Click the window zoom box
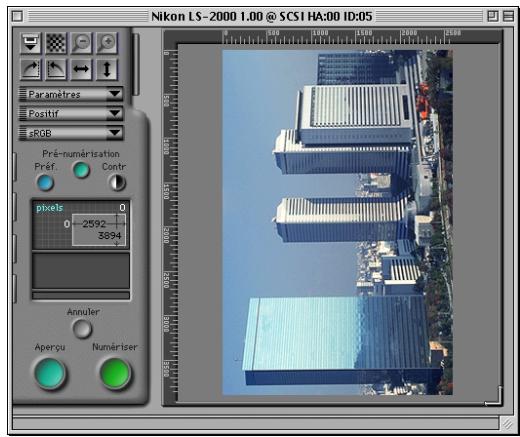 pyautogui.click(x=493, y=16)
